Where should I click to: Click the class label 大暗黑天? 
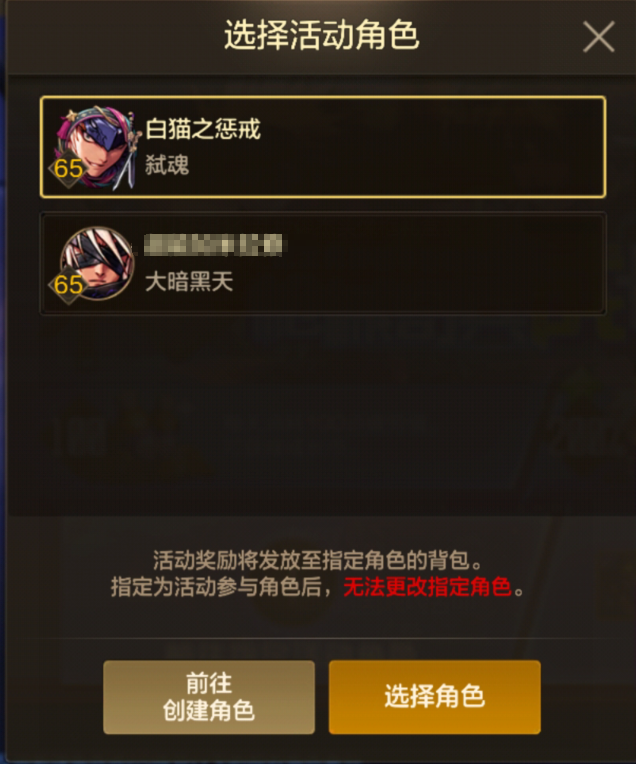tap(189, 282)
